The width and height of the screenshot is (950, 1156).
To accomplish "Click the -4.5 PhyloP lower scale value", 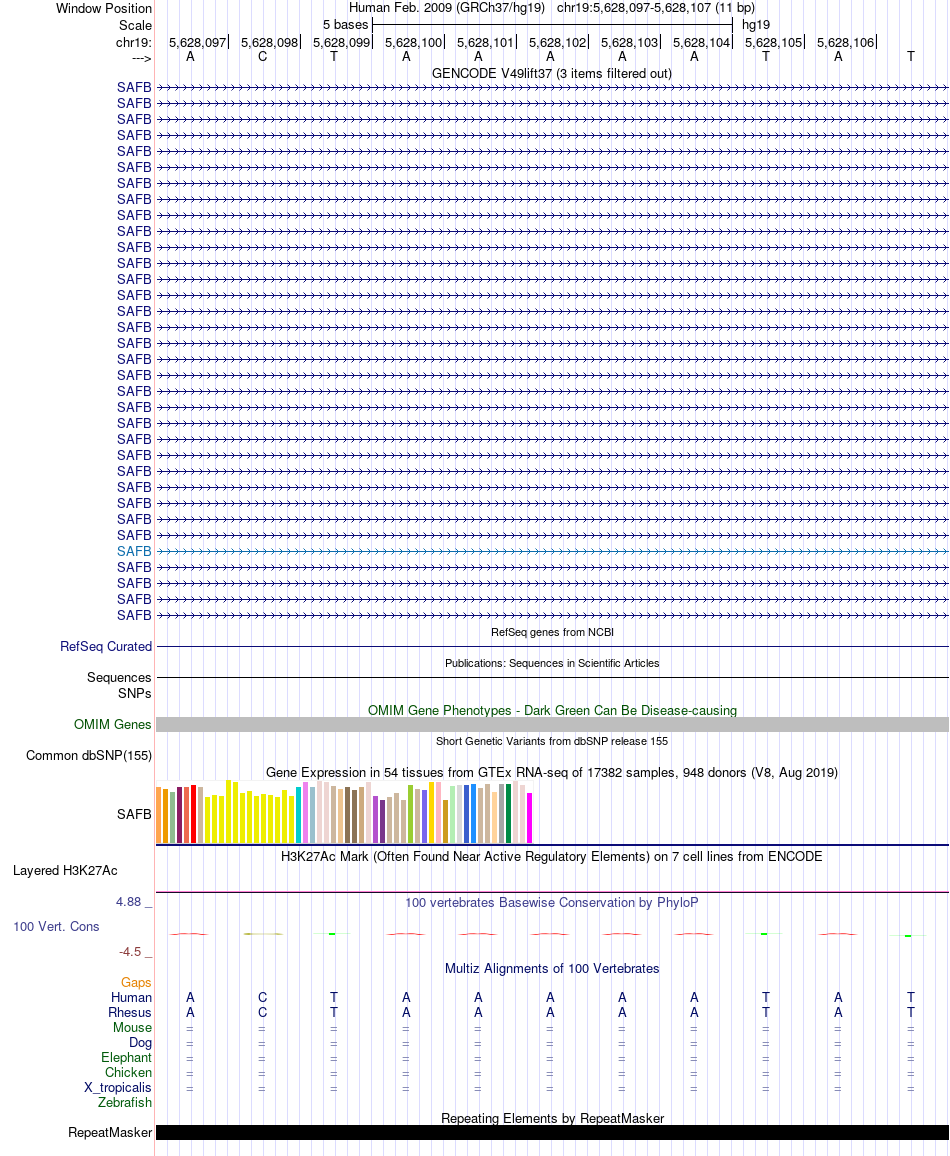I will [130, 952].
